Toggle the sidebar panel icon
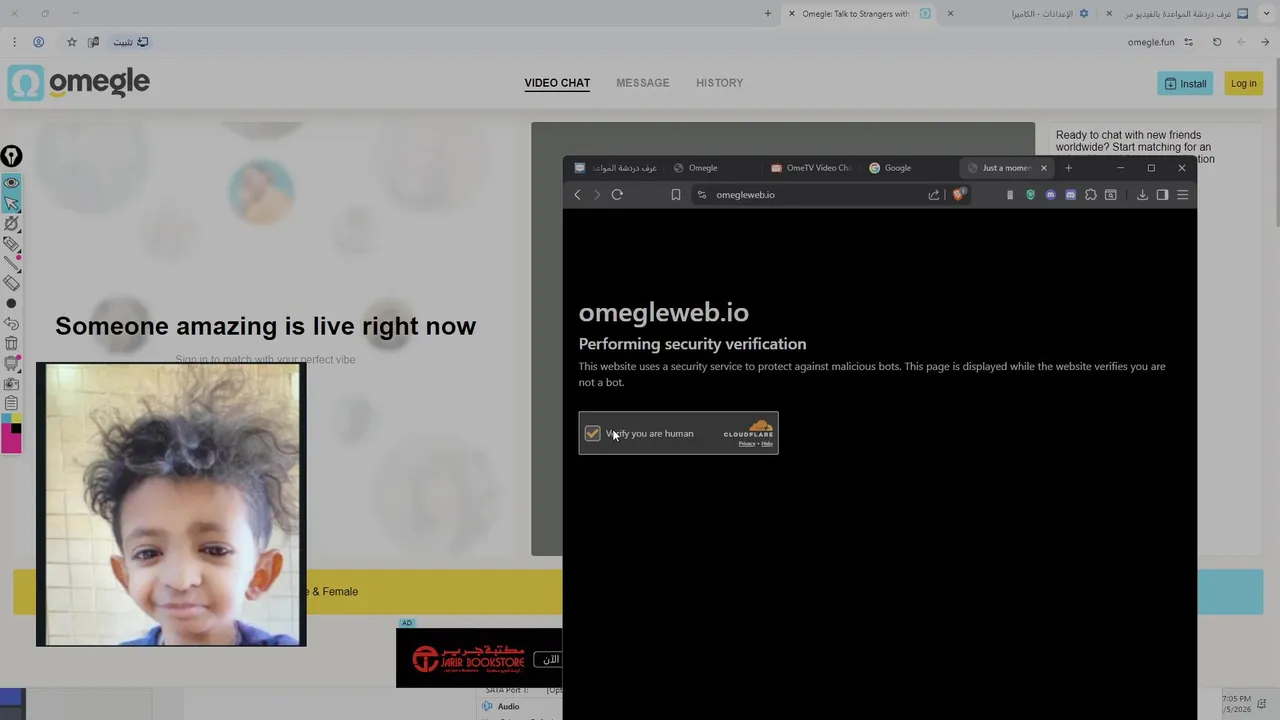The image size is (1280, 720). [x=1162, y=195]
